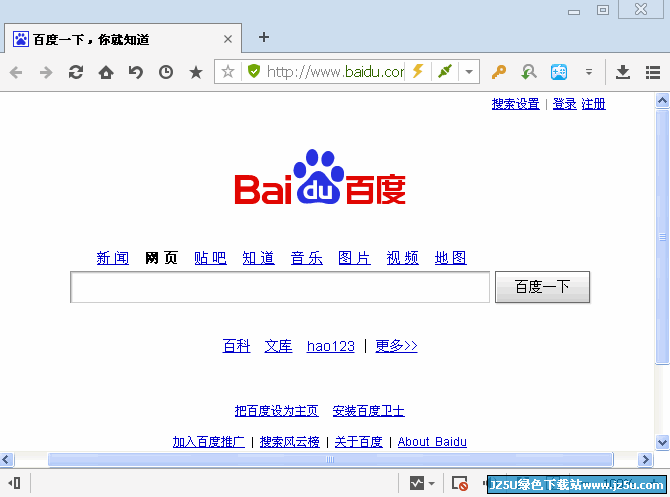Switch to 图片 search category
The width and height of the screenshot is (670, 497).
[354, 258]
